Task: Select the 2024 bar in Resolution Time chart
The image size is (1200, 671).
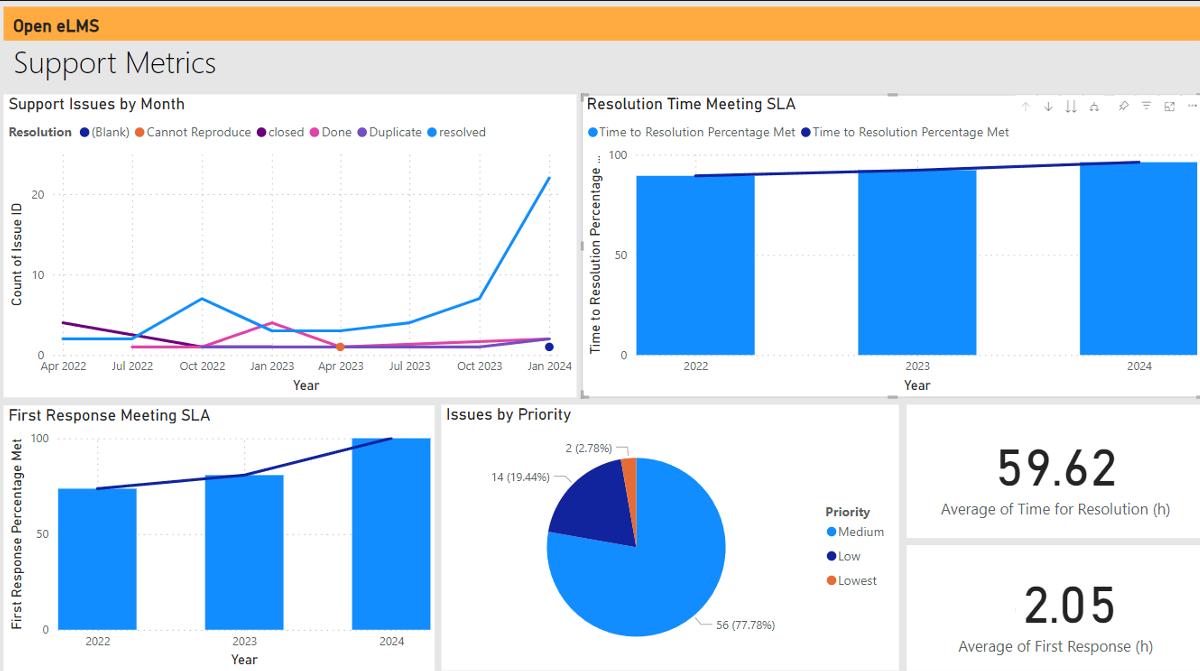Action: click(1139, 259)
